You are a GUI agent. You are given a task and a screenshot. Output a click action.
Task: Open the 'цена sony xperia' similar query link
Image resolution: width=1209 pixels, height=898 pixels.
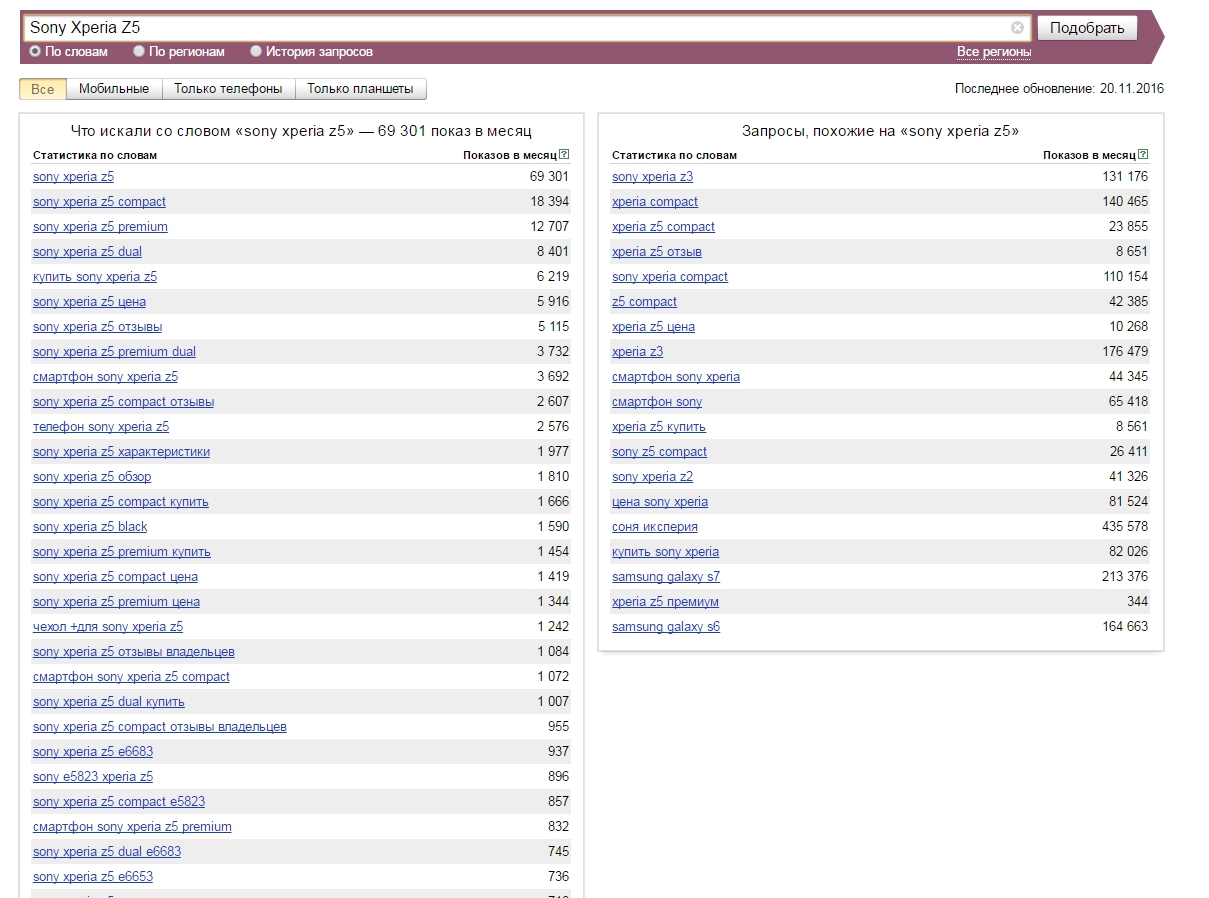pyautogui.click(x=660, y=502)
